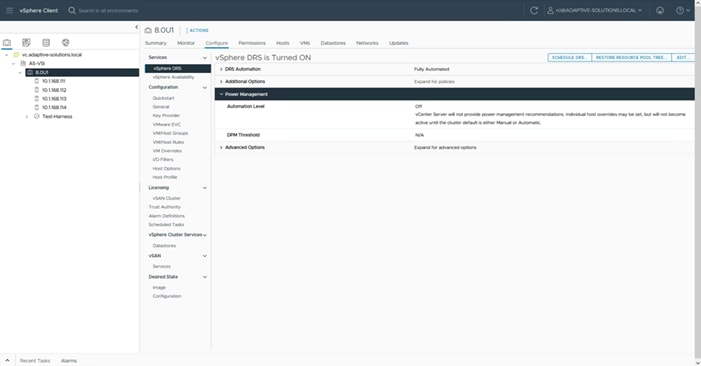701x366 pixels.
Task: Switch to Networking inventory view
Action: pyautogui.click(x=66, y=42)
